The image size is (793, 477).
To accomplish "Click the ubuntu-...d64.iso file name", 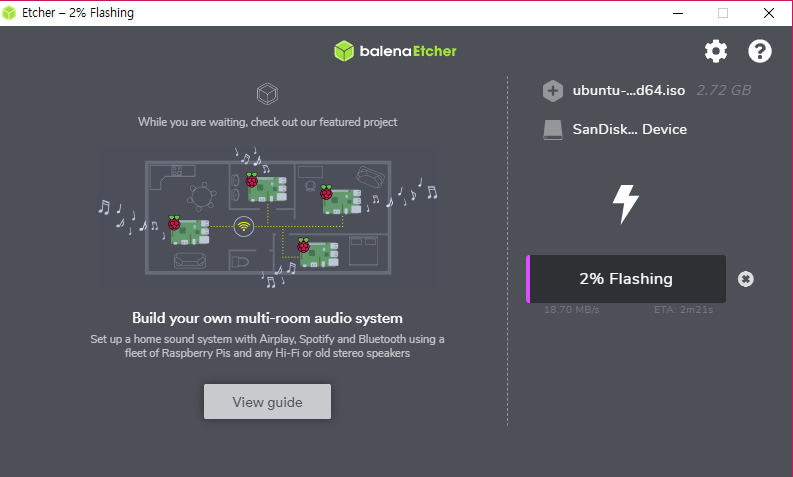I will (629, 91).
